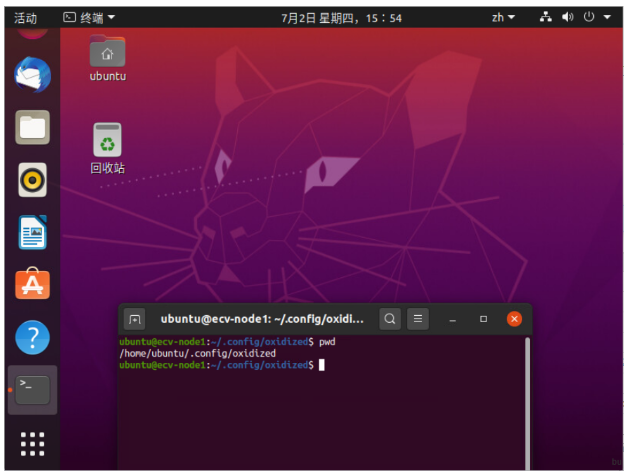Open Rhythmbox music player in dock
The height and width of the screenshot is (476, 629).
(32, 180)
